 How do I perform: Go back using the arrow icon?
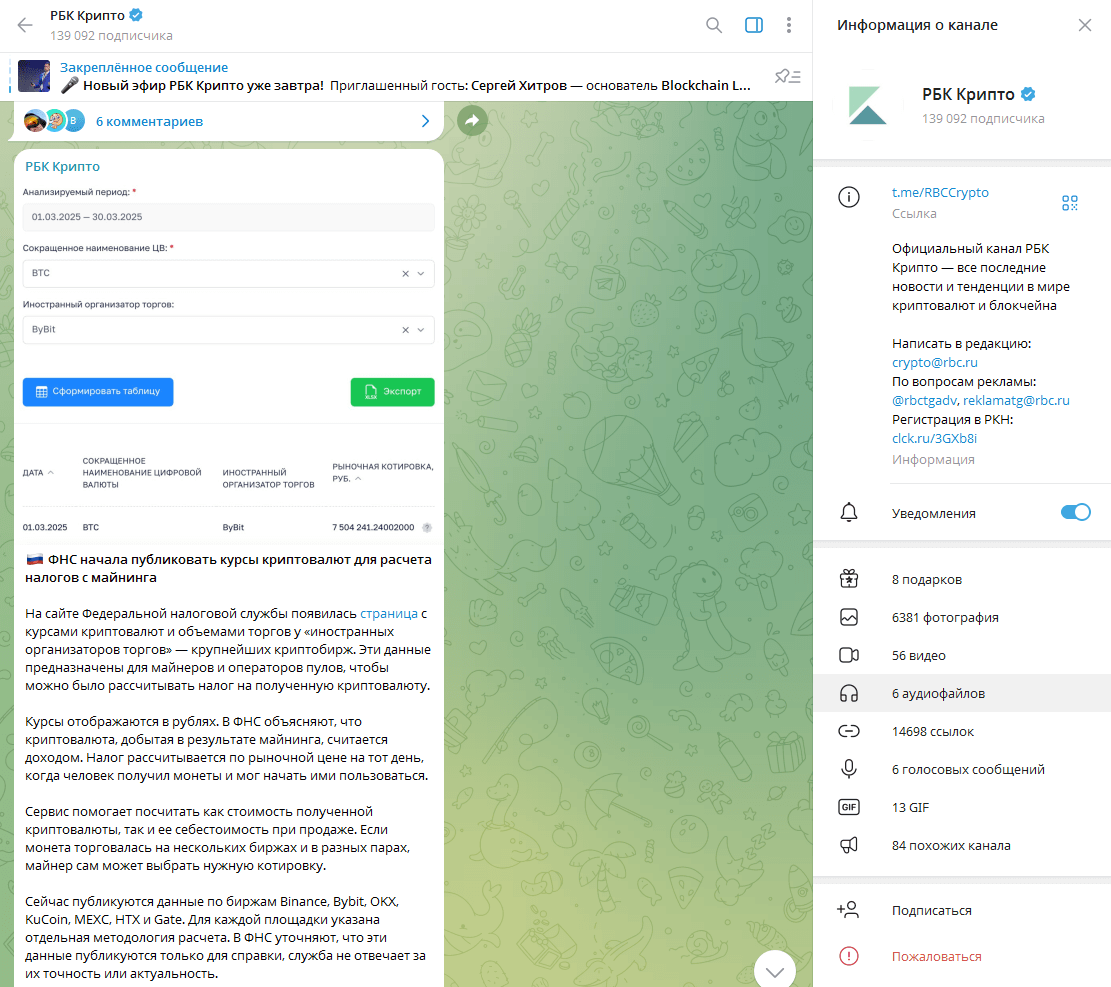pyautogui.click(x=25, y=26)
